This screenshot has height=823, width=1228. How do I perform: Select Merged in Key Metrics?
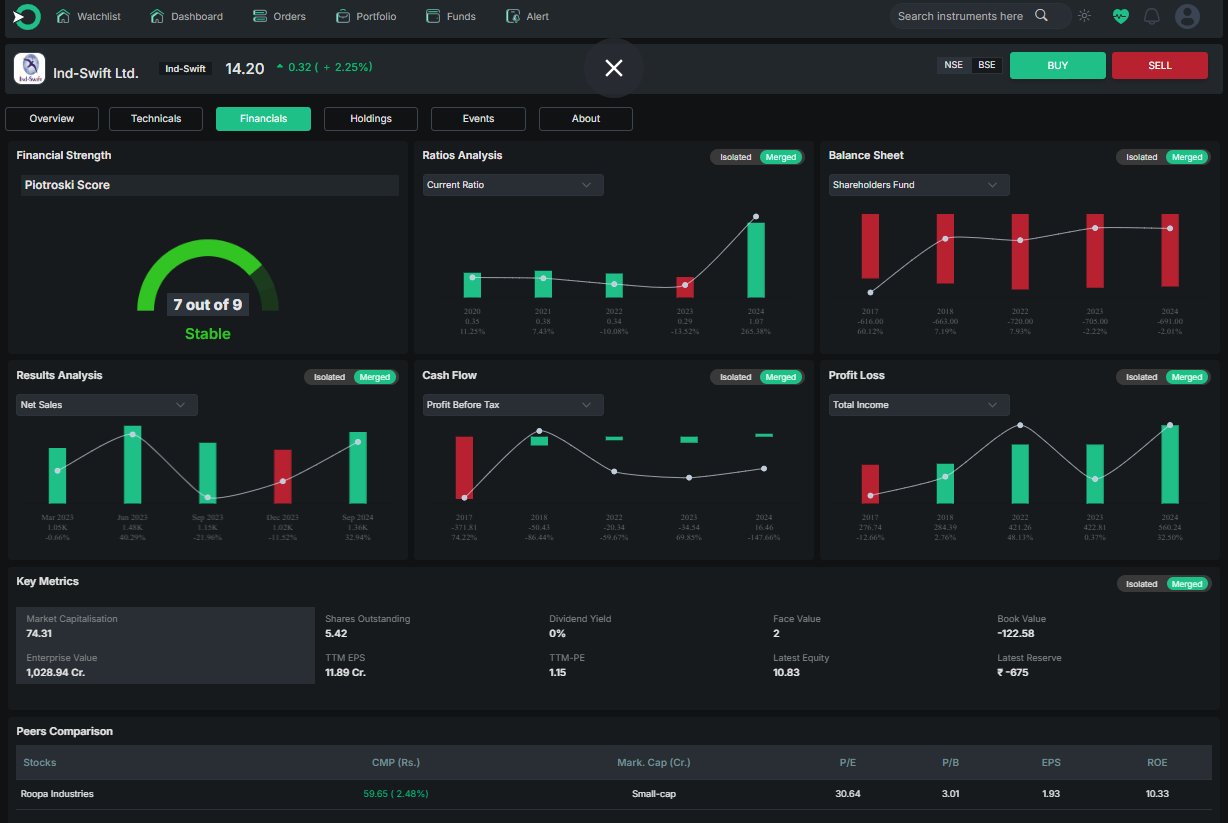tap(1187, 584)
